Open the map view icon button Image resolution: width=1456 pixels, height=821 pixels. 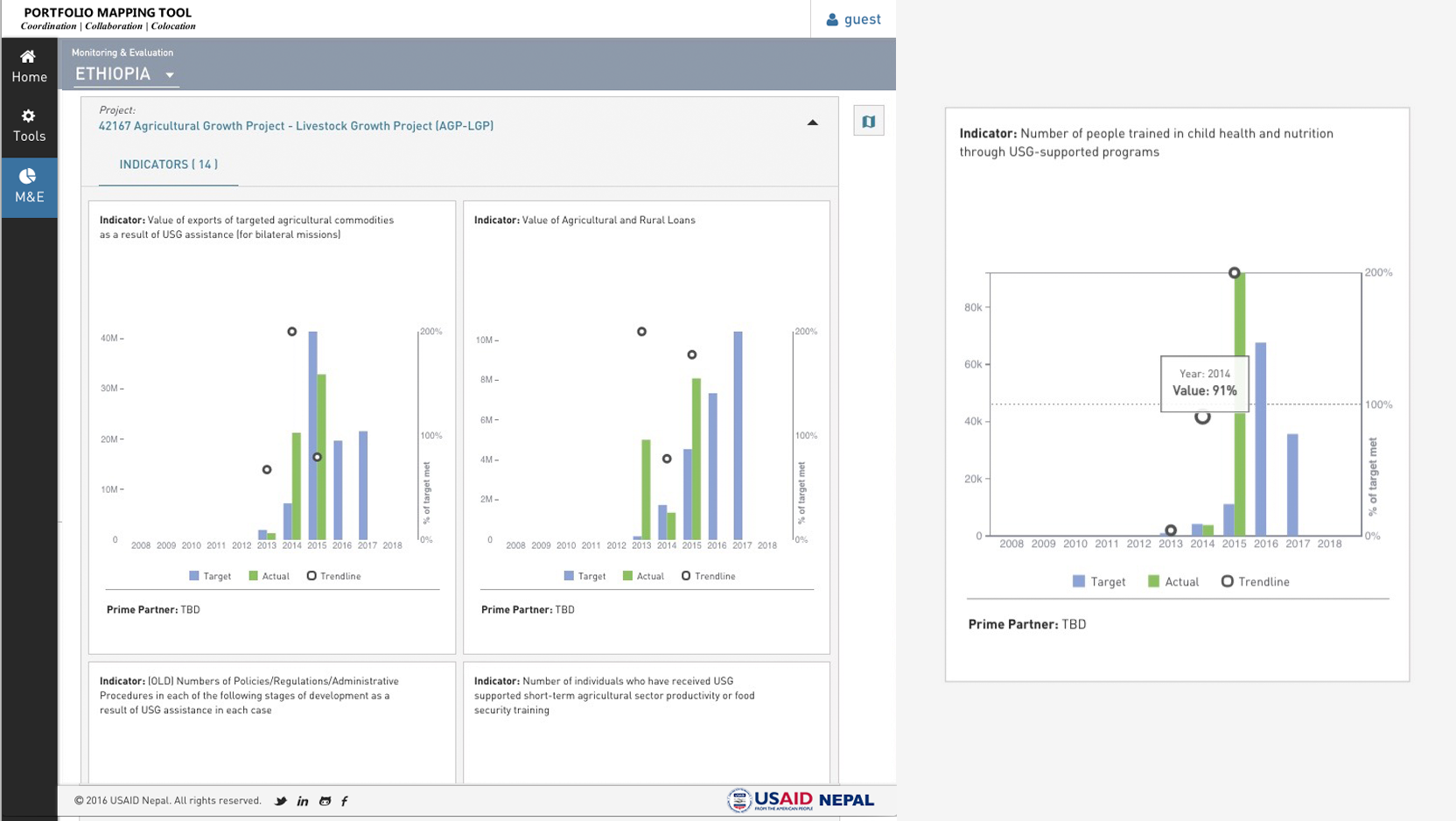[x=869, y=121]
